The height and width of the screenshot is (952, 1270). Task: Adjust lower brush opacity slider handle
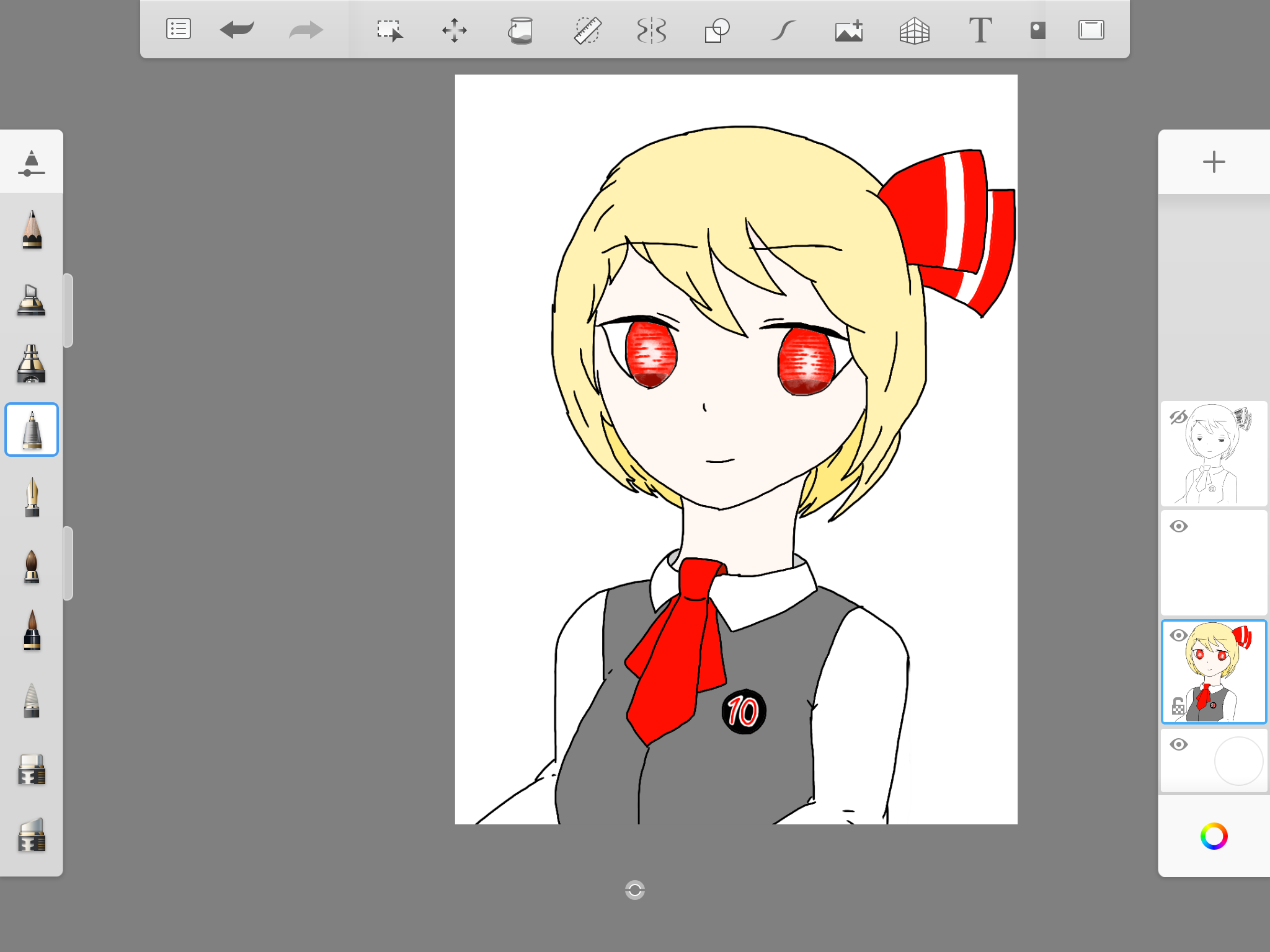point(68,563)
